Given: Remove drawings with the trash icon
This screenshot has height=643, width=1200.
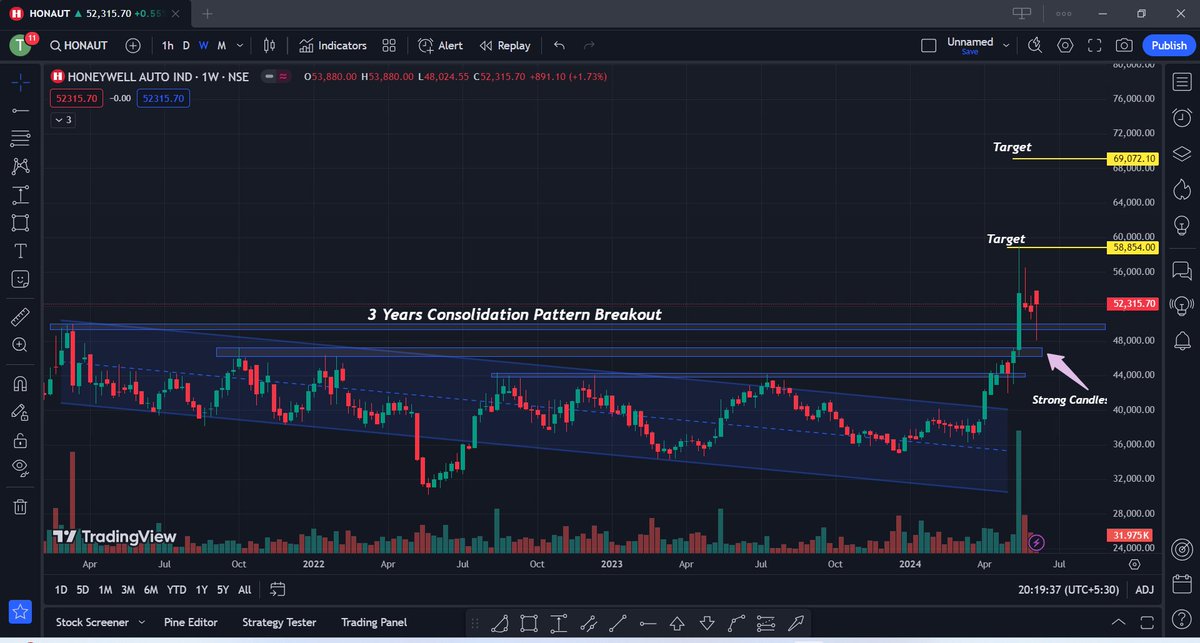Looking at the screenshot, I should (x=20, y=507).
